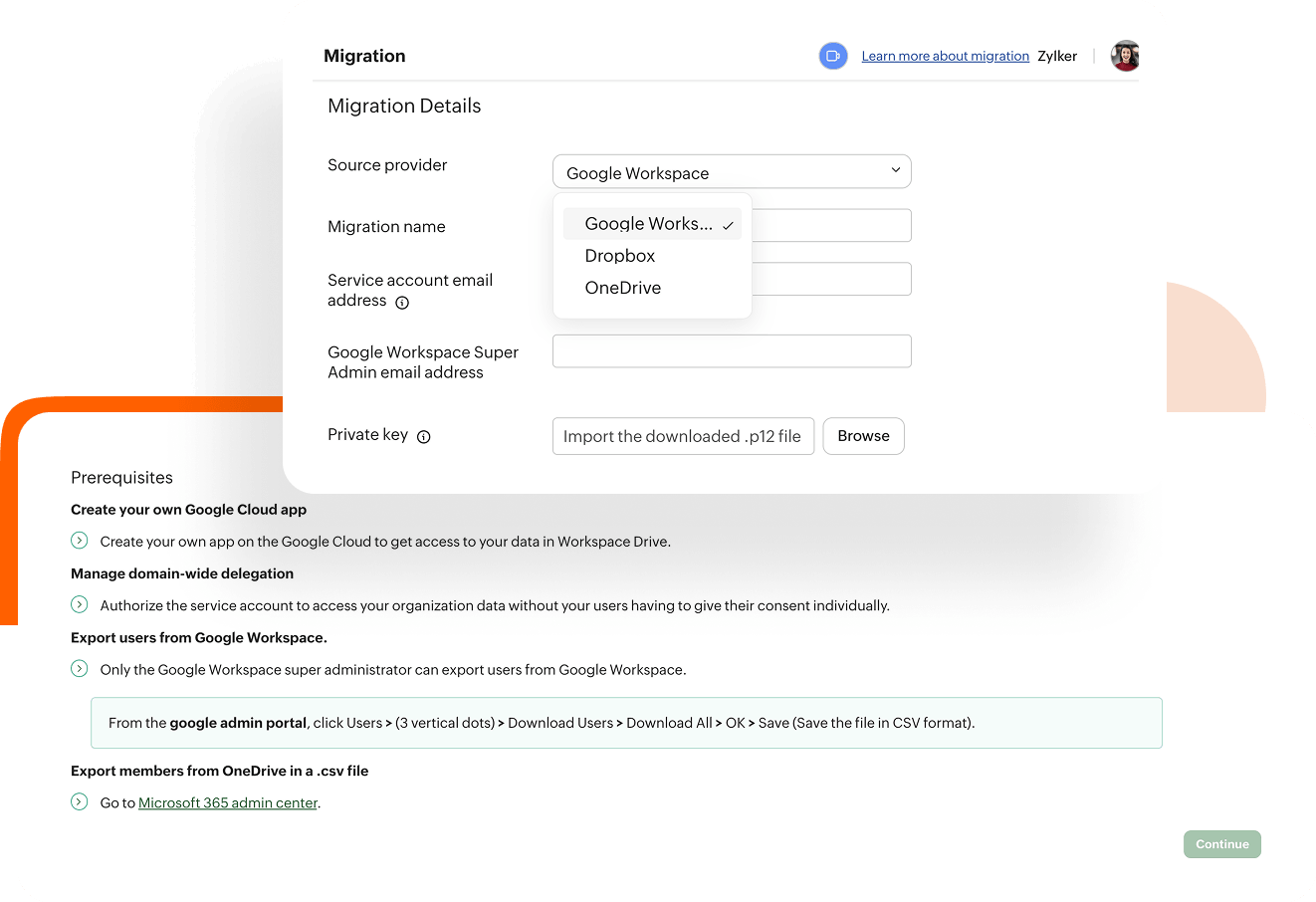Screen dimensions: 1316x902
Task: Select Google Workspace option in list
Action: pyautogui.click(x=652, y=224)
